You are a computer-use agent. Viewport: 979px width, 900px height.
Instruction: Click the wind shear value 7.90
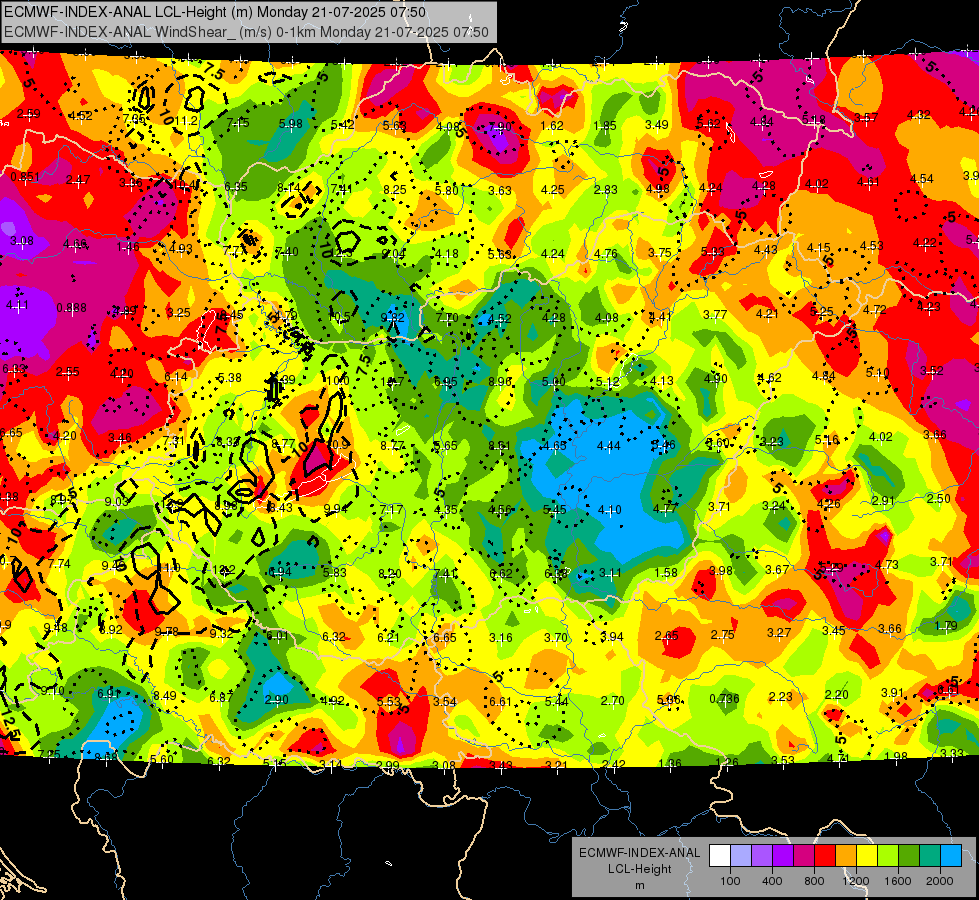tap(499, 127)
